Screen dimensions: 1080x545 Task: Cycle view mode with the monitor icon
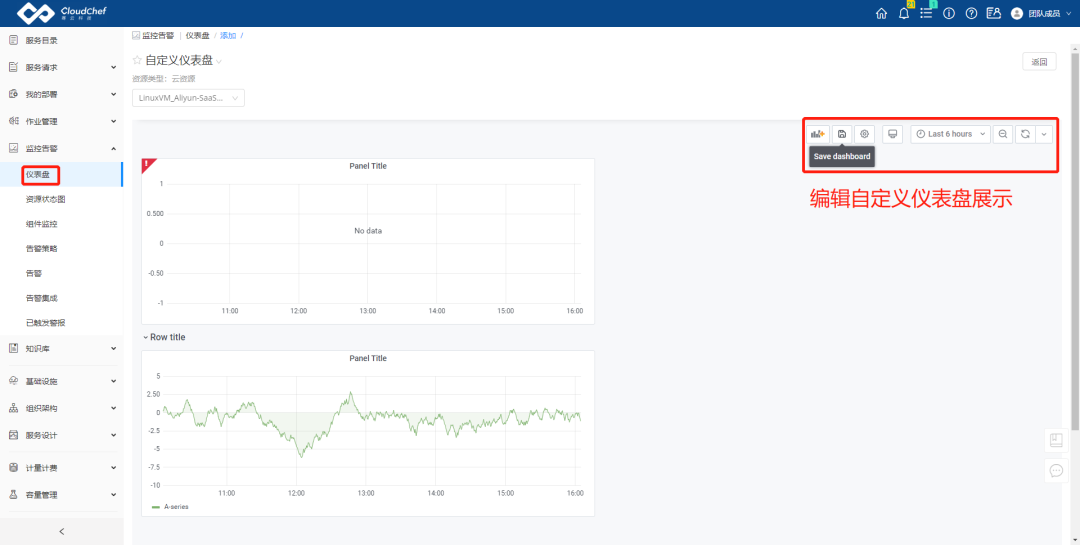pos(893,134)
